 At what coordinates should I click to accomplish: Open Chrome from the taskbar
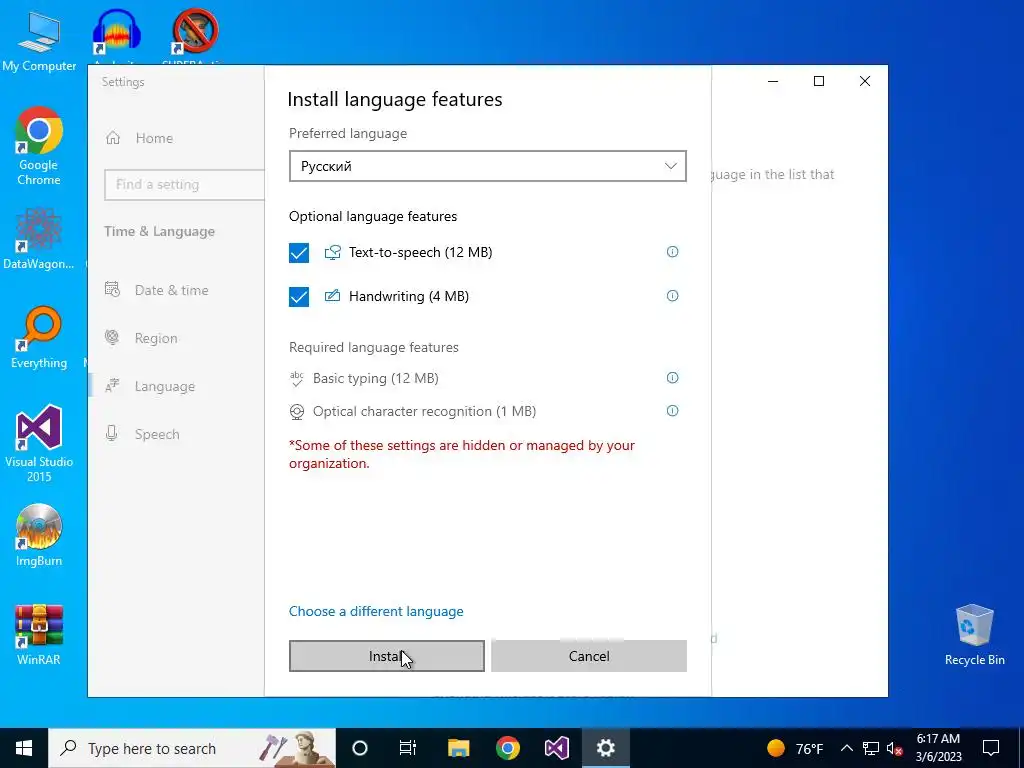click(507, 748)
